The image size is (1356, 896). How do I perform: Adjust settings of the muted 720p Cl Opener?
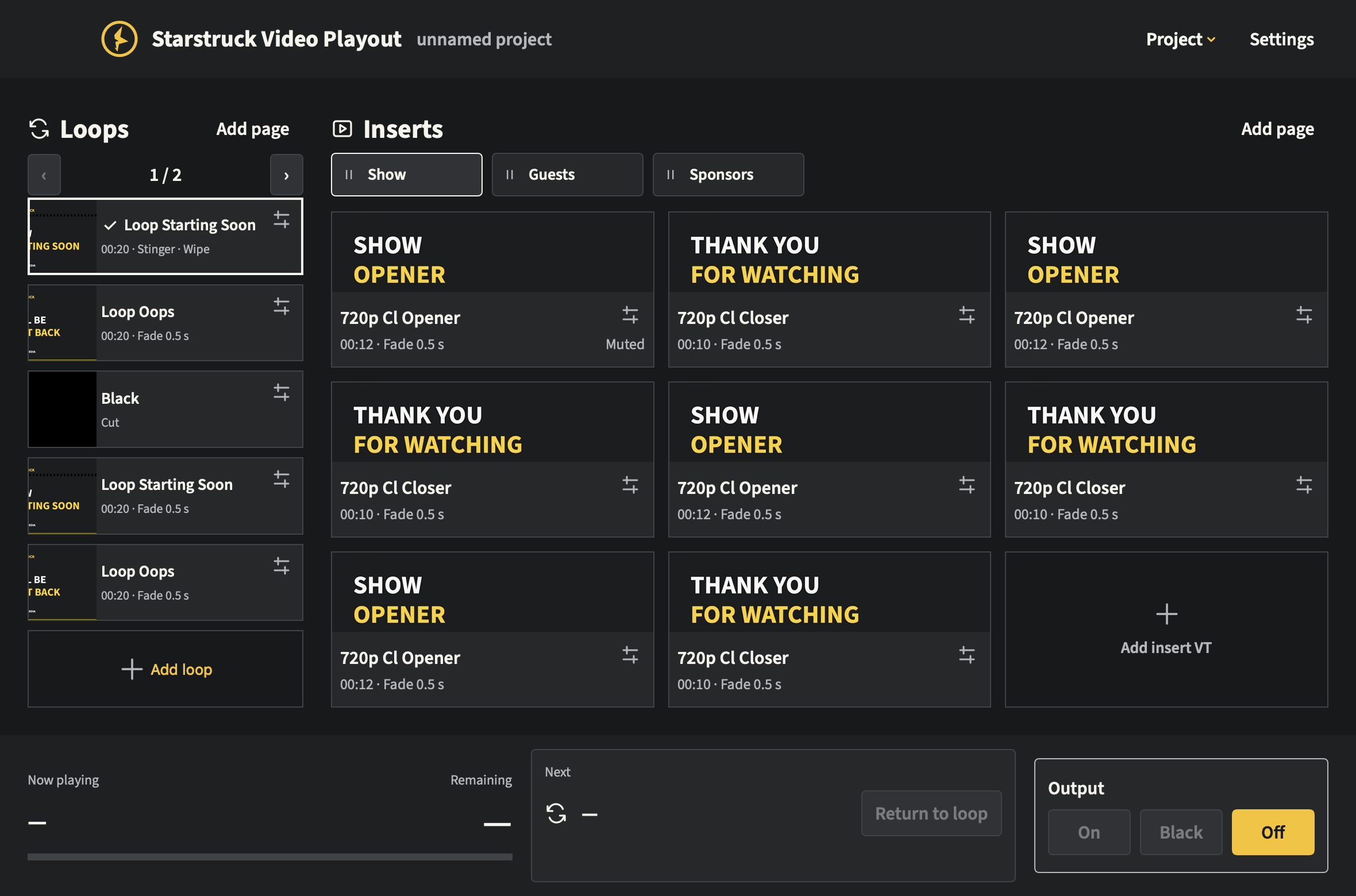[x=630, y=315]
